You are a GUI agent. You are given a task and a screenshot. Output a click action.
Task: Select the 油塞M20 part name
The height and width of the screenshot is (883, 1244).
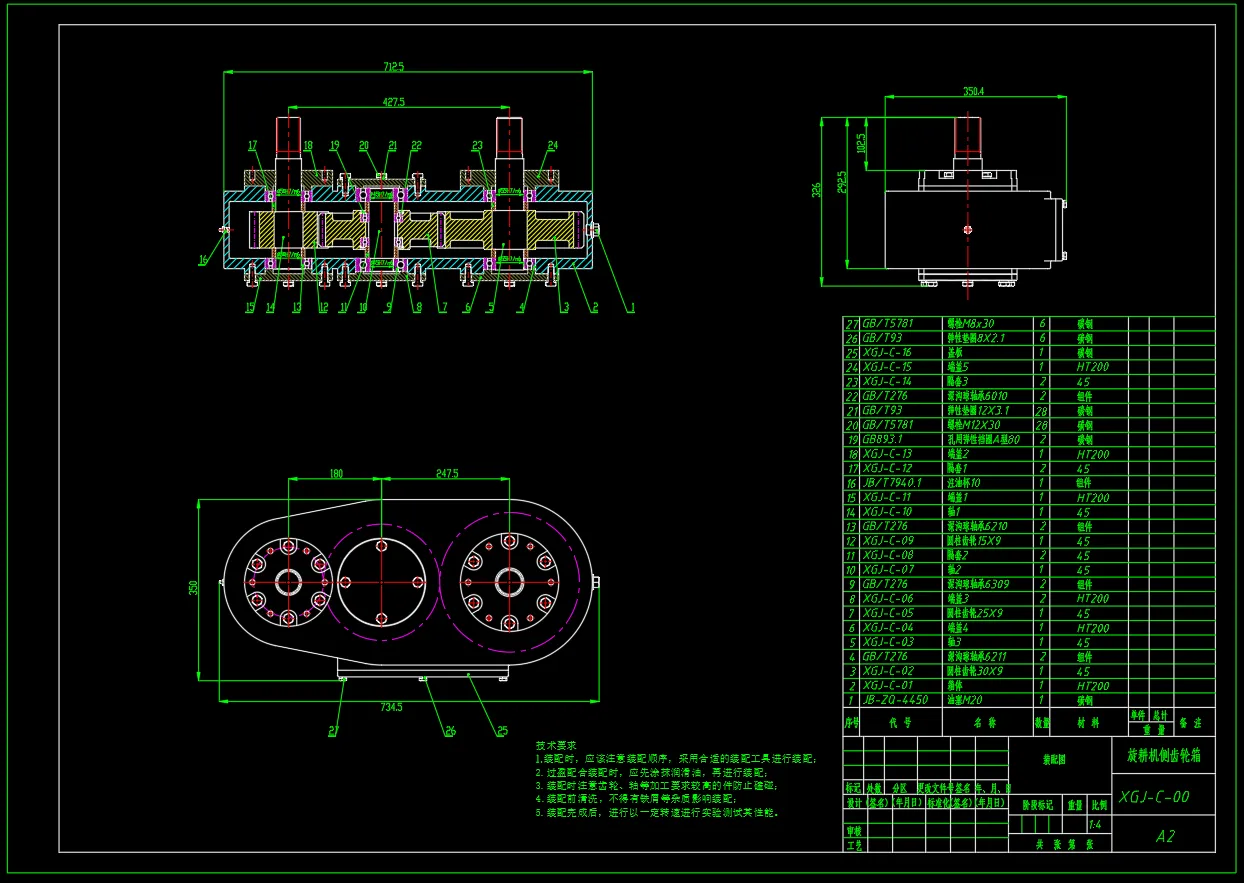pyautogui.click(x=965, y=701)
